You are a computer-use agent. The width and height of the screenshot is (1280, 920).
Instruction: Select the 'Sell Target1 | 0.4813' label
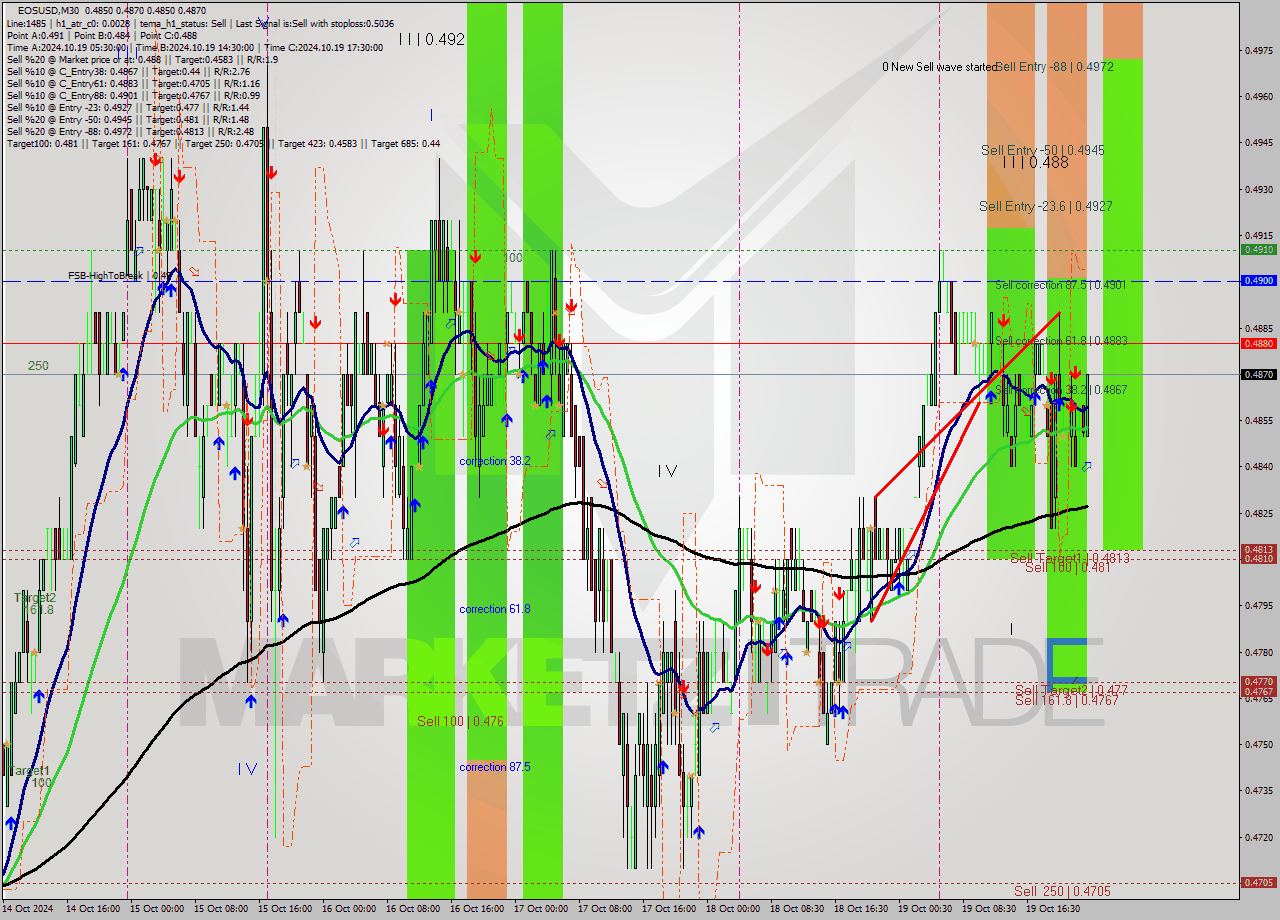(1070, 557)
